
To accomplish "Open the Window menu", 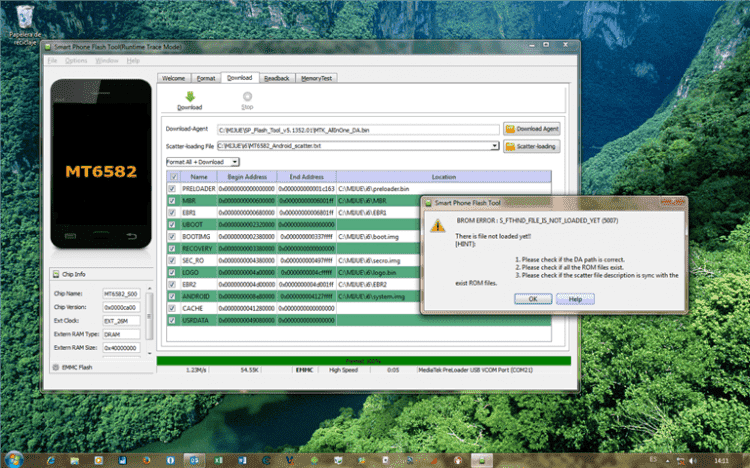I will pyautogui.click(x=107, y=61).
